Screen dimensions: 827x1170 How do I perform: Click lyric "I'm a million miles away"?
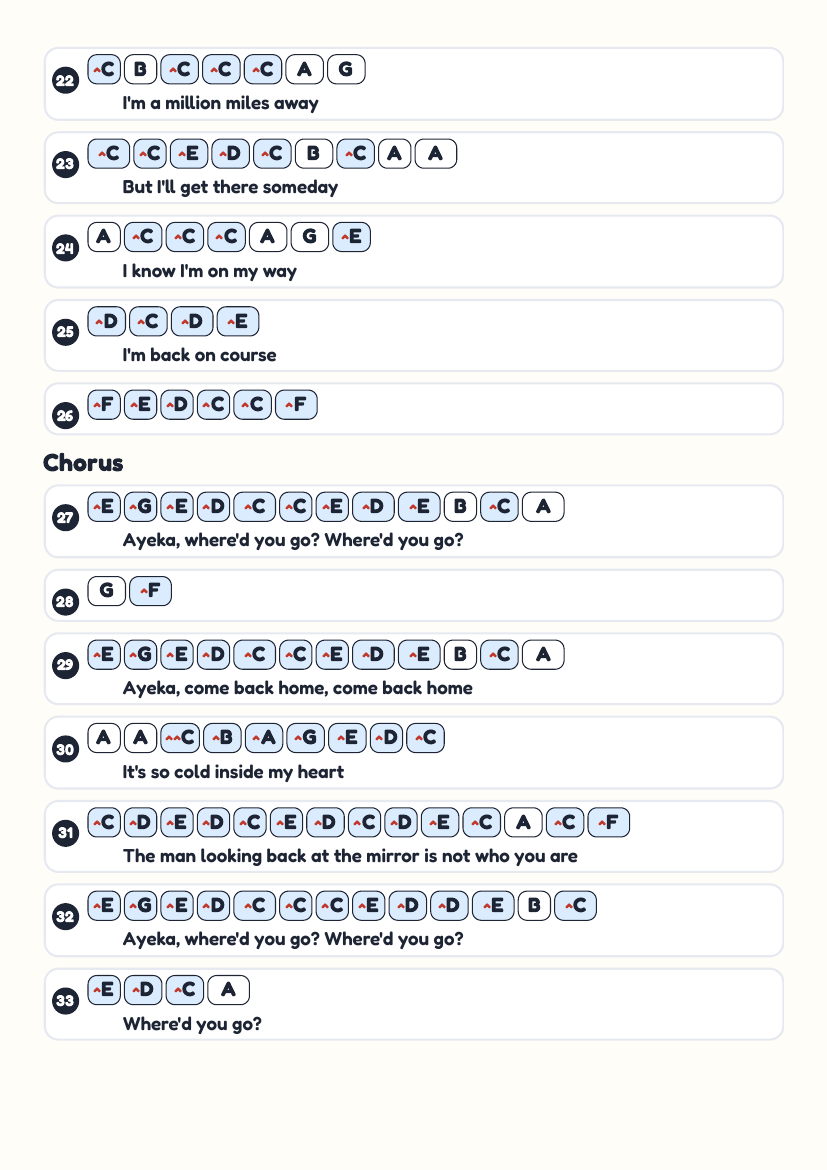coord(220,103)
